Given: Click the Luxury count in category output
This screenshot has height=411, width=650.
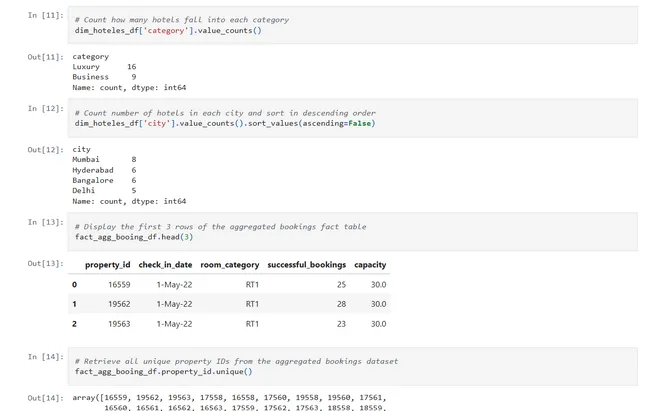Looking at the screenshot, I should coord(131,67).
